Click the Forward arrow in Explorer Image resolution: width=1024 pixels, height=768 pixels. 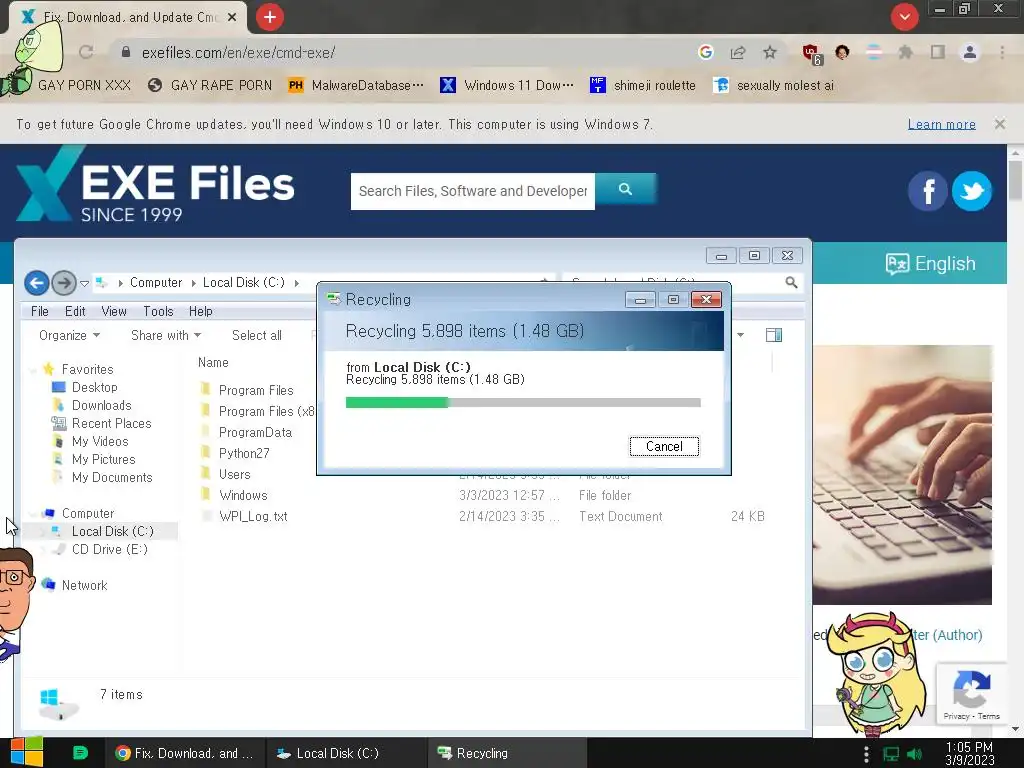[x=64, y=283]
